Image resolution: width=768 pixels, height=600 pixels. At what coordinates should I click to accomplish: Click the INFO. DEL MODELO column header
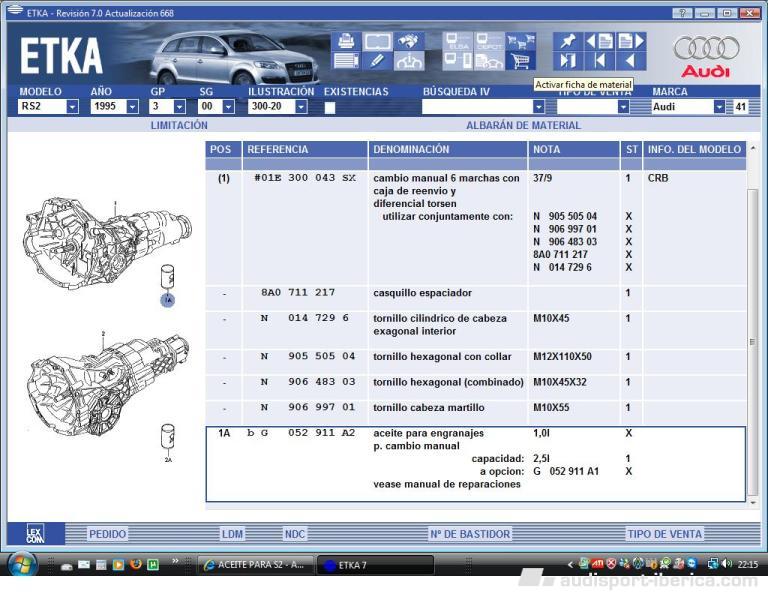click(x=694, y=149)
